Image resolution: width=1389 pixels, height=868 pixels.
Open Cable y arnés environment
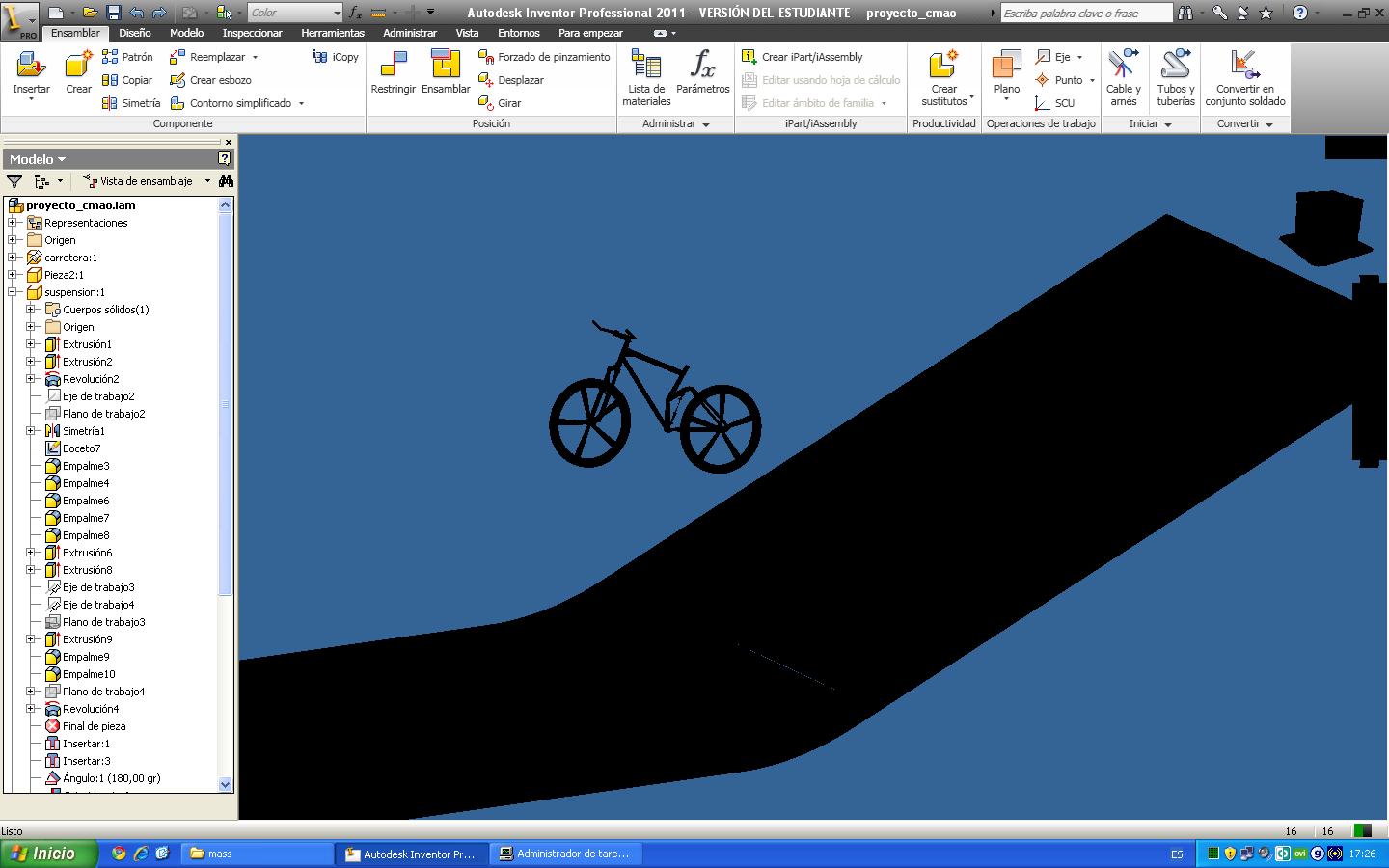(x=1124, y=78)
